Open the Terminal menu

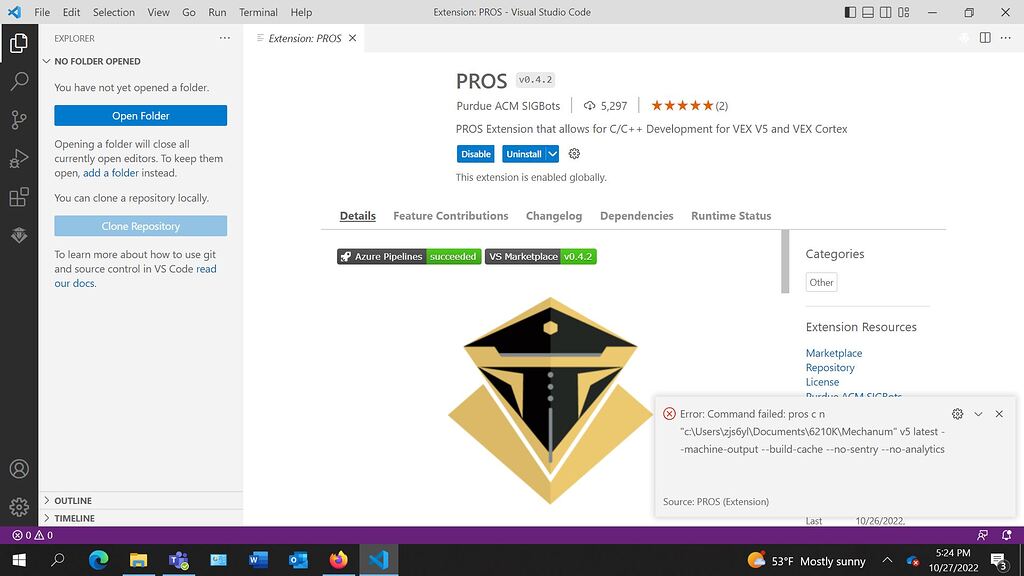[258, 12]
